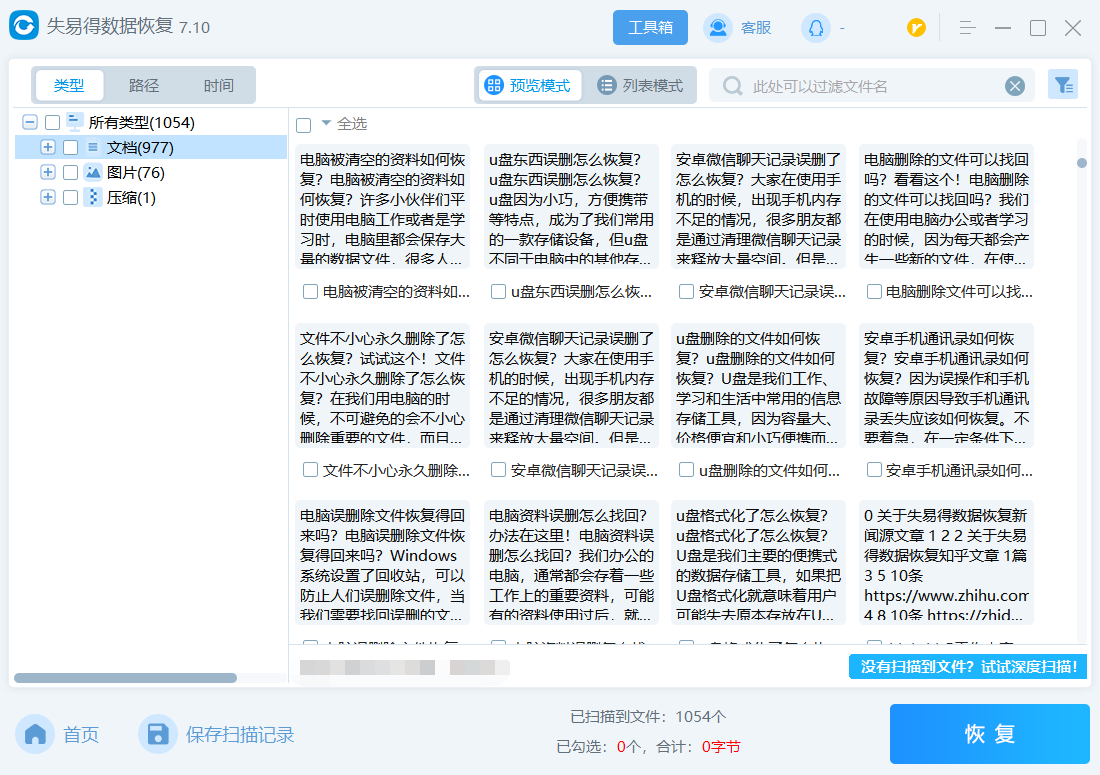Check the 图片(76) checkbox
Image resolution: width=1100 pixels, height=775 pixels.
(70, 173)
